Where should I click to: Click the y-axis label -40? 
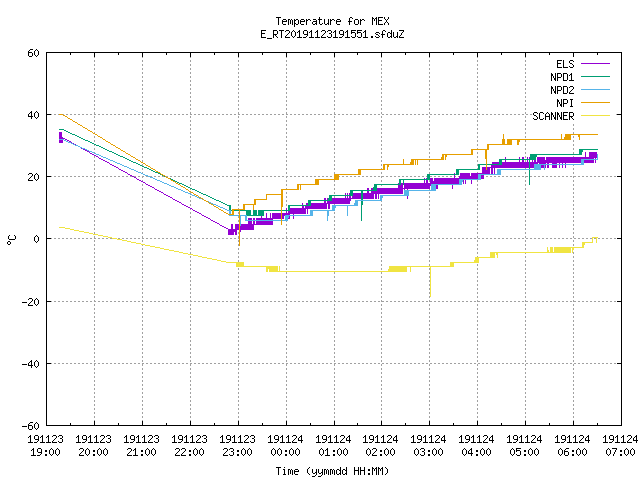[31, 364]
